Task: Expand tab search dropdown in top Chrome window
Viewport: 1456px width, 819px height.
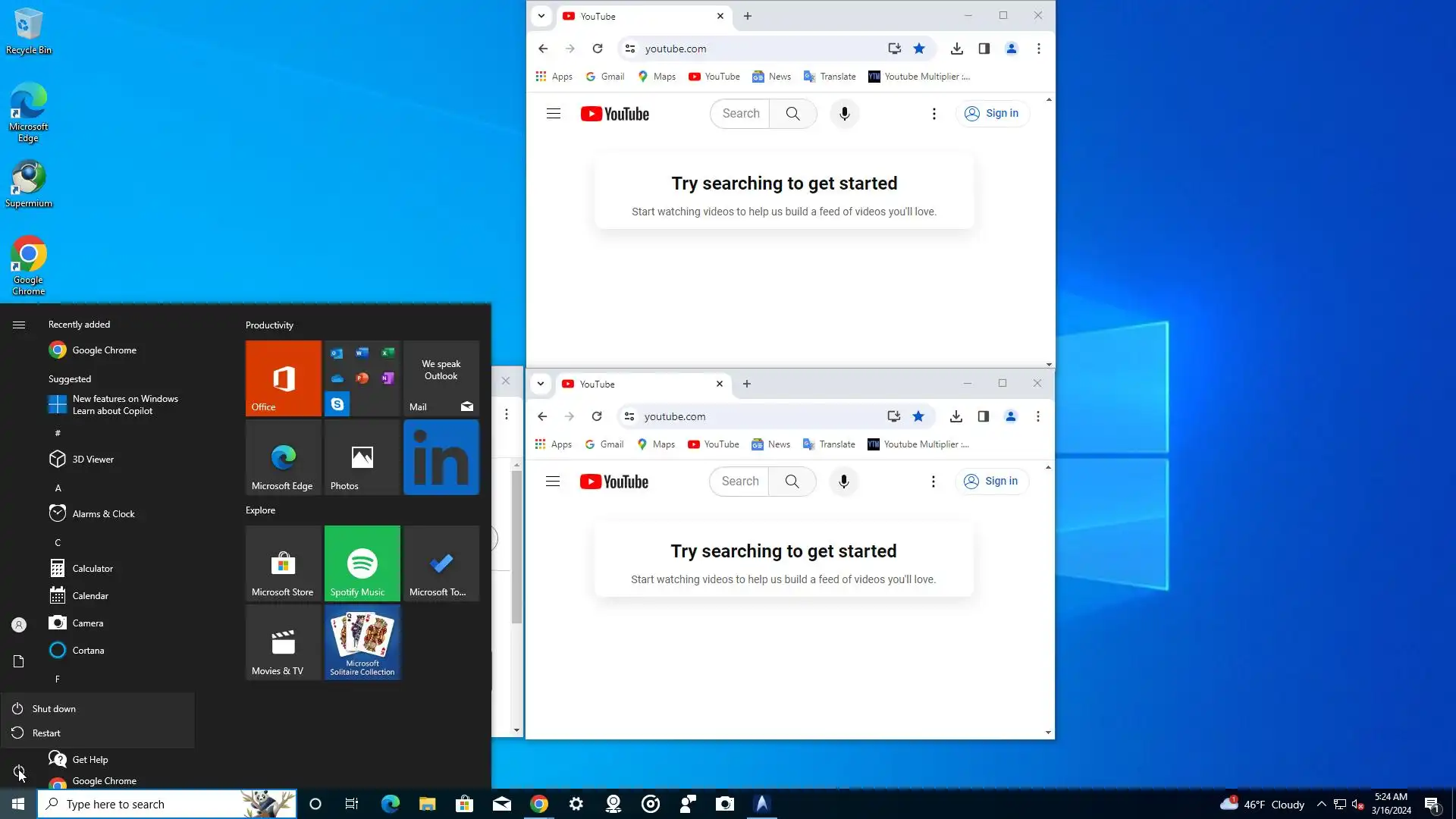Action: pyautogui.click(x=541, y=16)
